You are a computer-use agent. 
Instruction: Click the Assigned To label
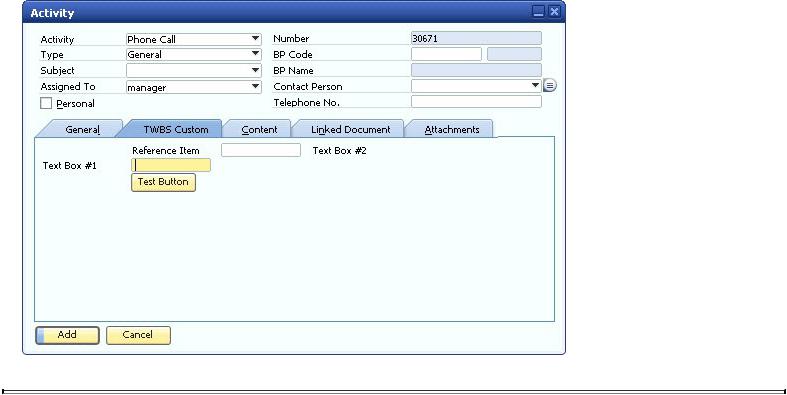68,86
